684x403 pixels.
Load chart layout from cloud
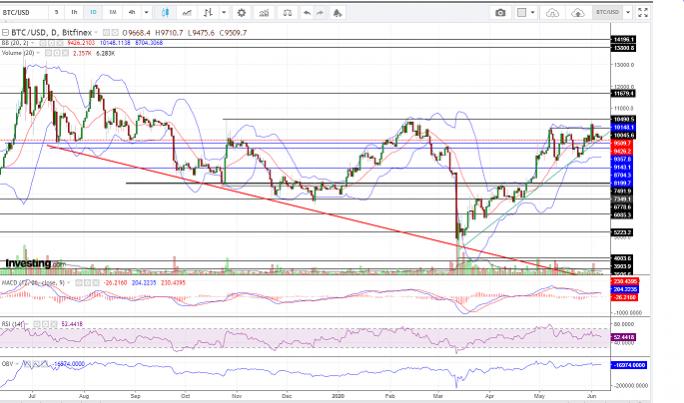pyautogui.click(x=553, y=13)
